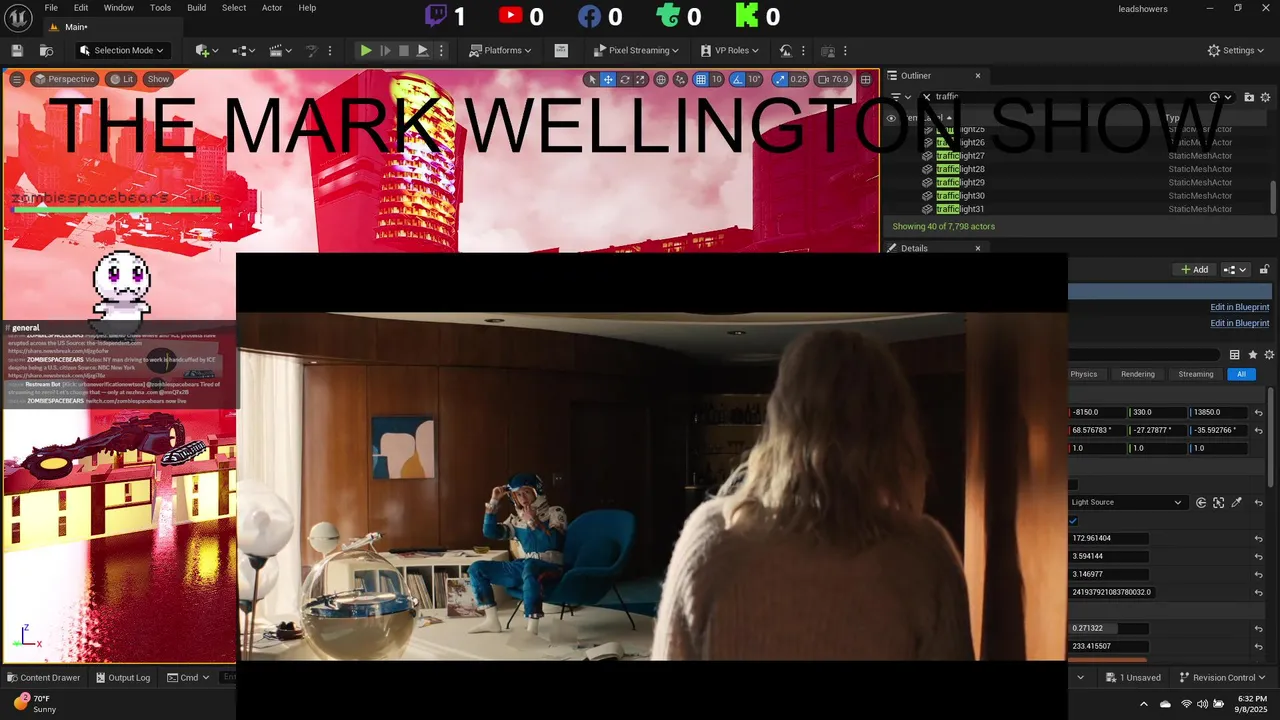Image resolution: width=1280 pixels, height=720 pixels.
Task: Open the Window menu
Action: click(118, 8)
